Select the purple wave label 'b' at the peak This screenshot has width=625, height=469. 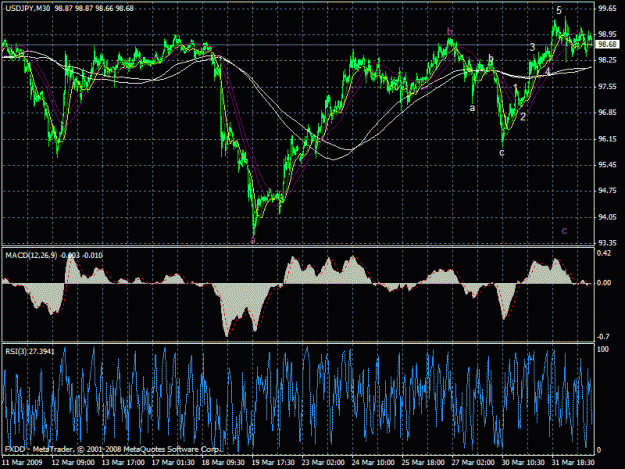point(450,32)
